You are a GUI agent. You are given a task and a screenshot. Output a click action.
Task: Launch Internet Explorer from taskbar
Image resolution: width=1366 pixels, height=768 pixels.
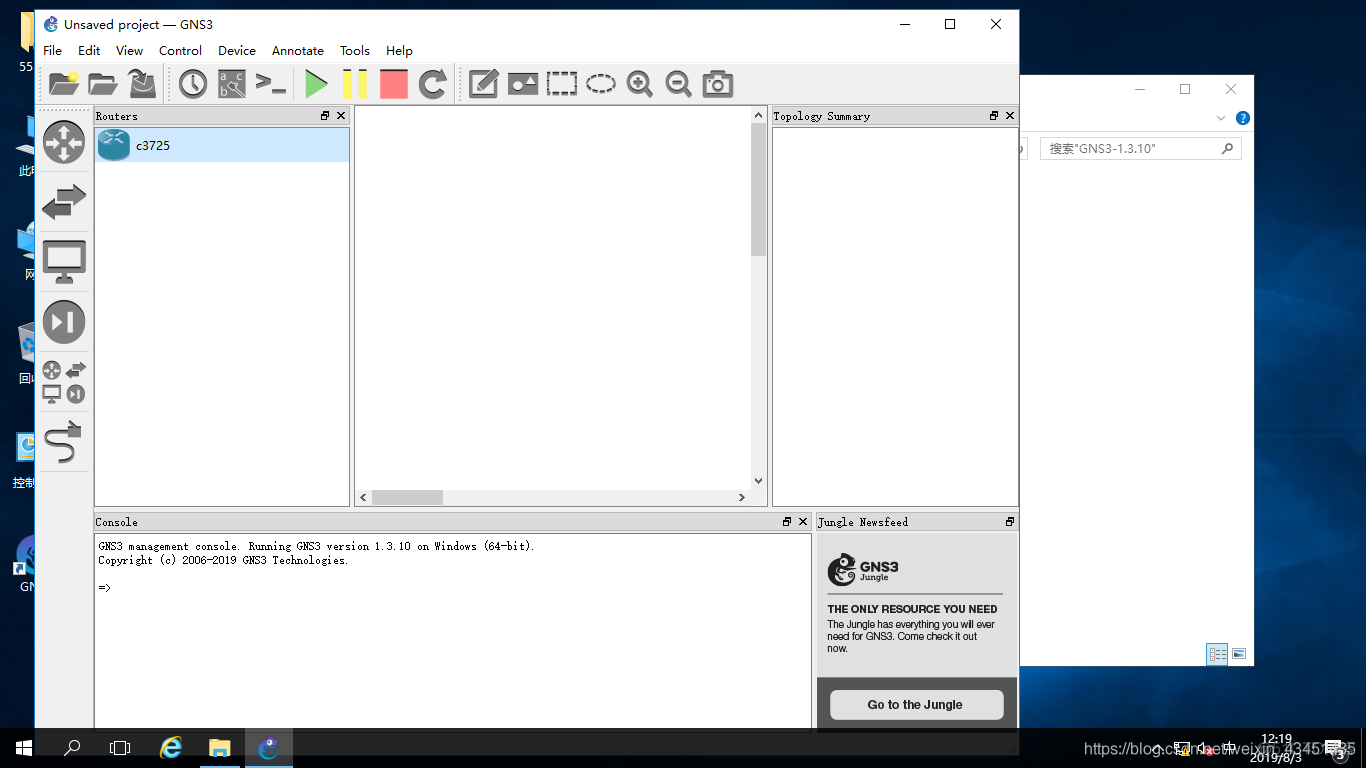172,747
